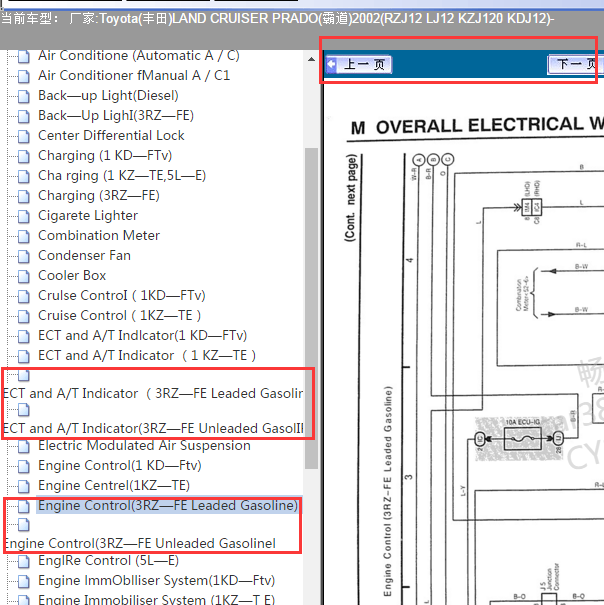Click page icon beside Engine Control(3RZ—FE Leaded Gasoline)
Screen dimensions: 604x605
[24, 506]
